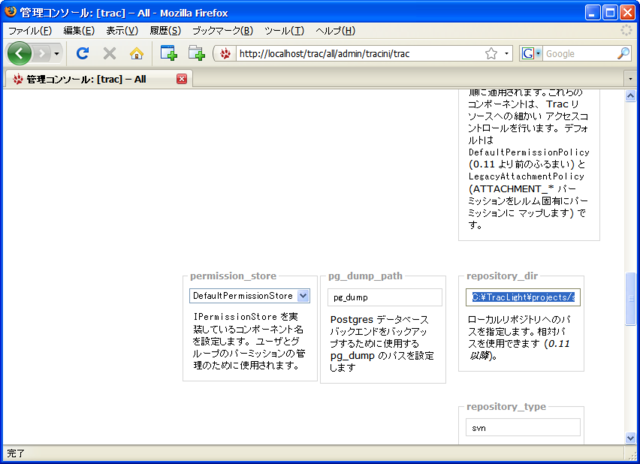Viewport: 640px width, 464px height.
Task: Select the 管理コンソール: [trac] – All tab
Action: (99, 79)
